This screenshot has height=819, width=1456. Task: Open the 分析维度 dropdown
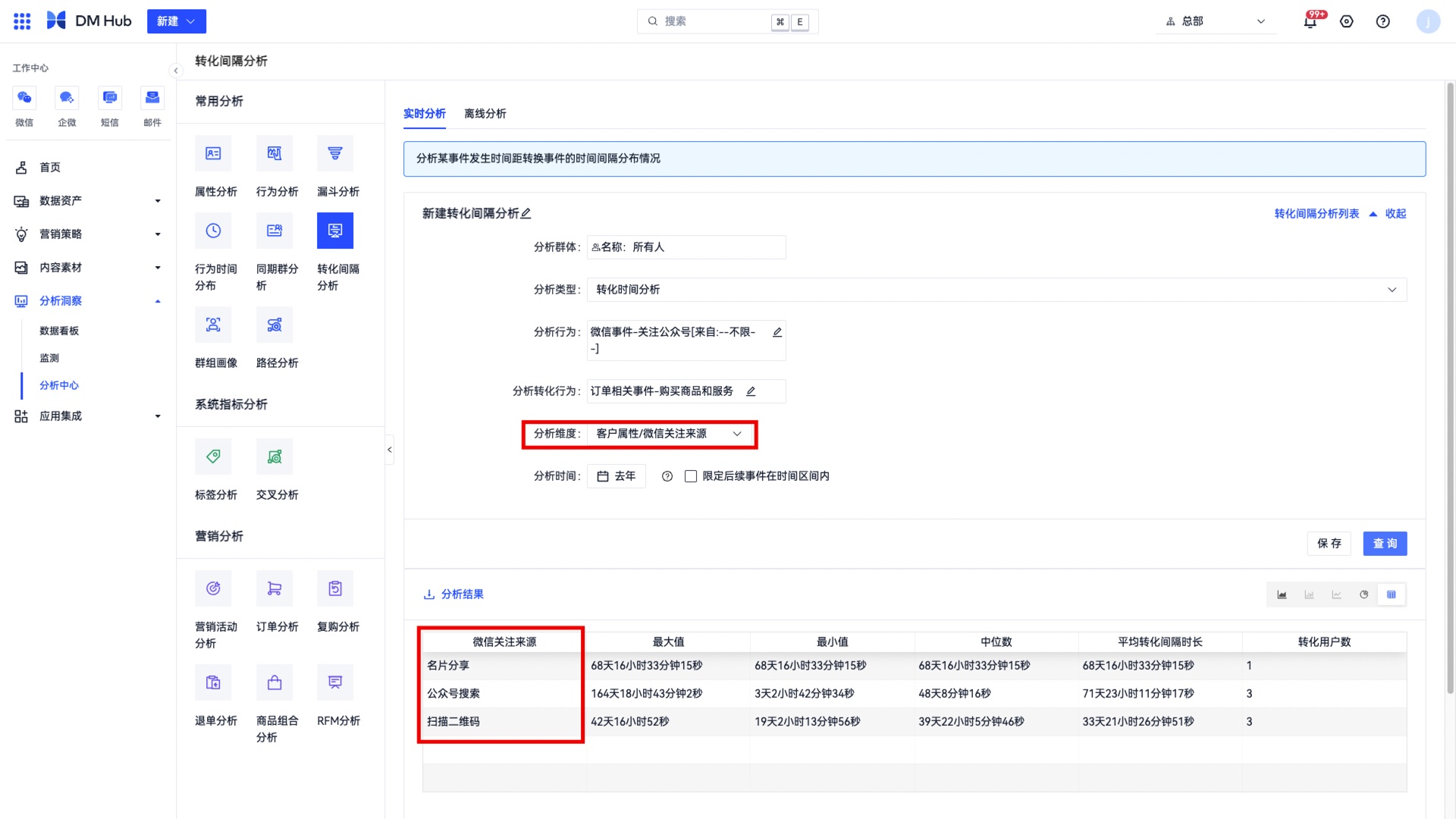[x=670, y=434]
